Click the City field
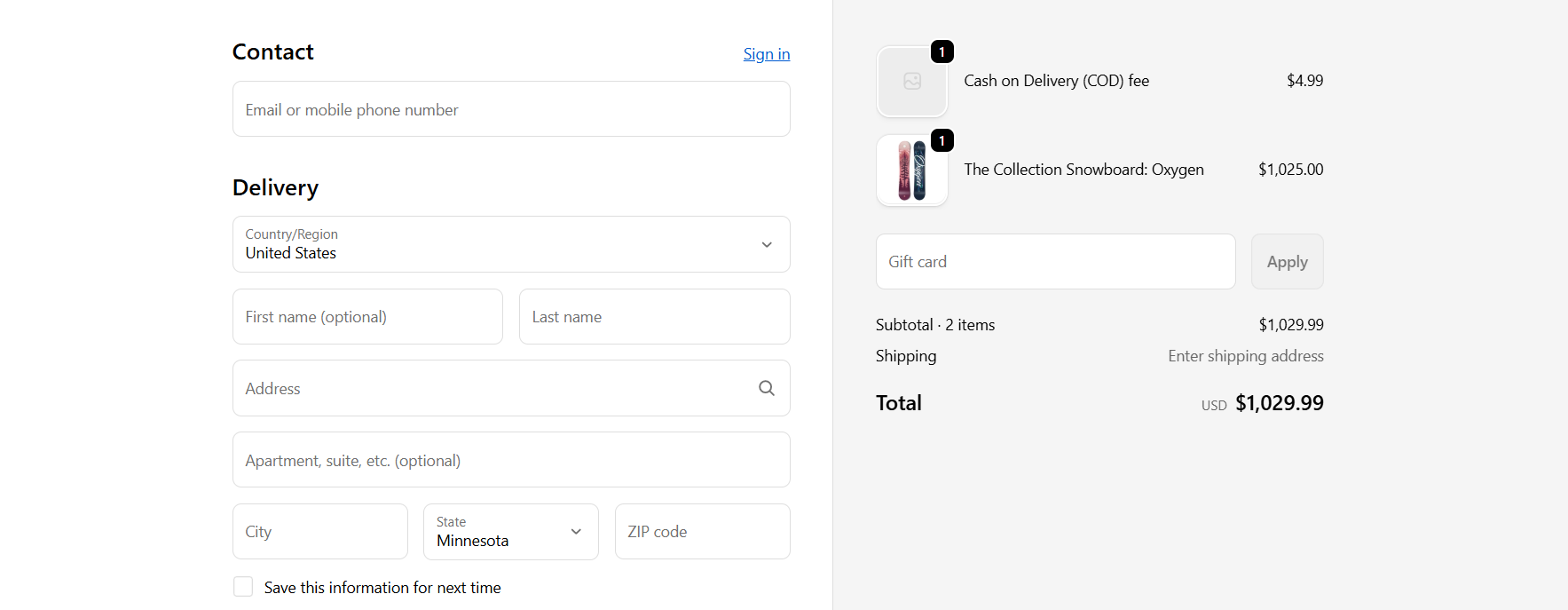 (x=319, y=531)
